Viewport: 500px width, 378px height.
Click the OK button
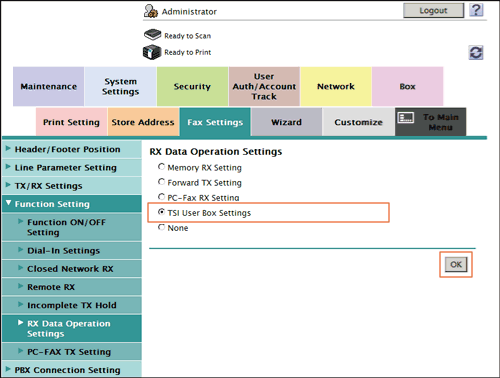tap(456, 265)
